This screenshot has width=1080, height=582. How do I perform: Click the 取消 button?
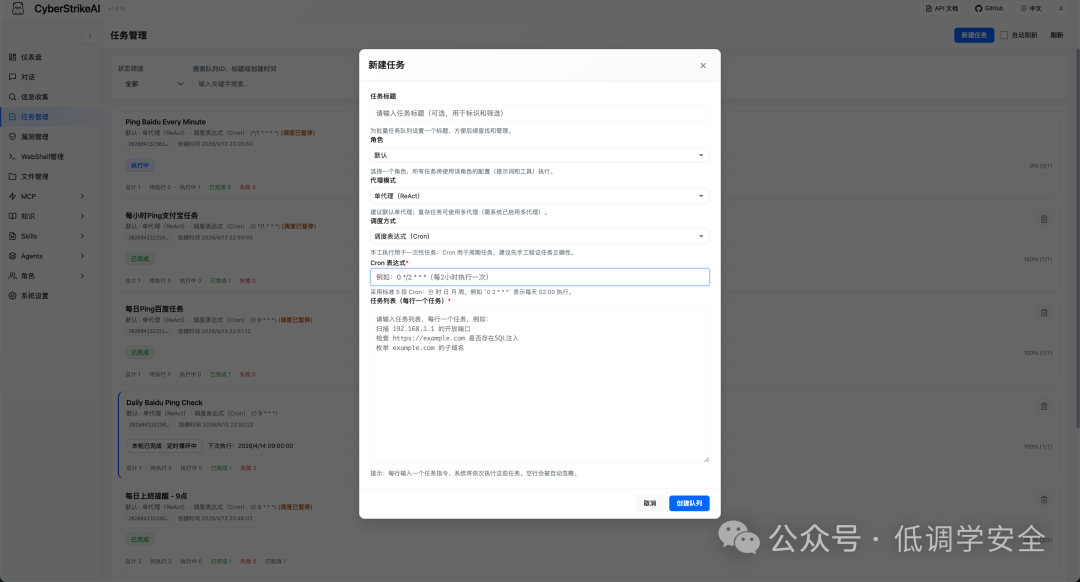pos(650,503)
